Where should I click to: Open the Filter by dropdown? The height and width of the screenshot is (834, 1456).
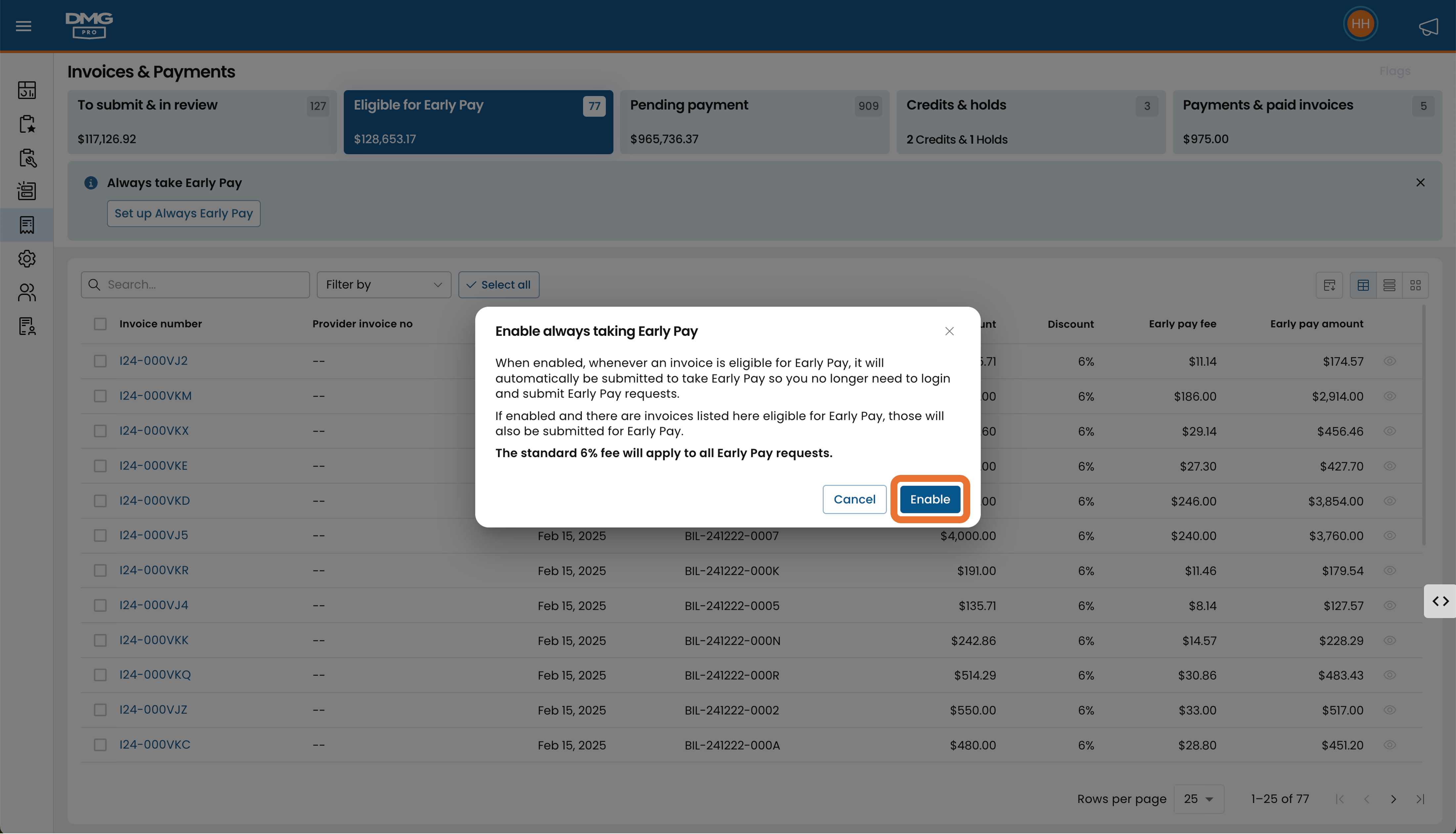384,285
